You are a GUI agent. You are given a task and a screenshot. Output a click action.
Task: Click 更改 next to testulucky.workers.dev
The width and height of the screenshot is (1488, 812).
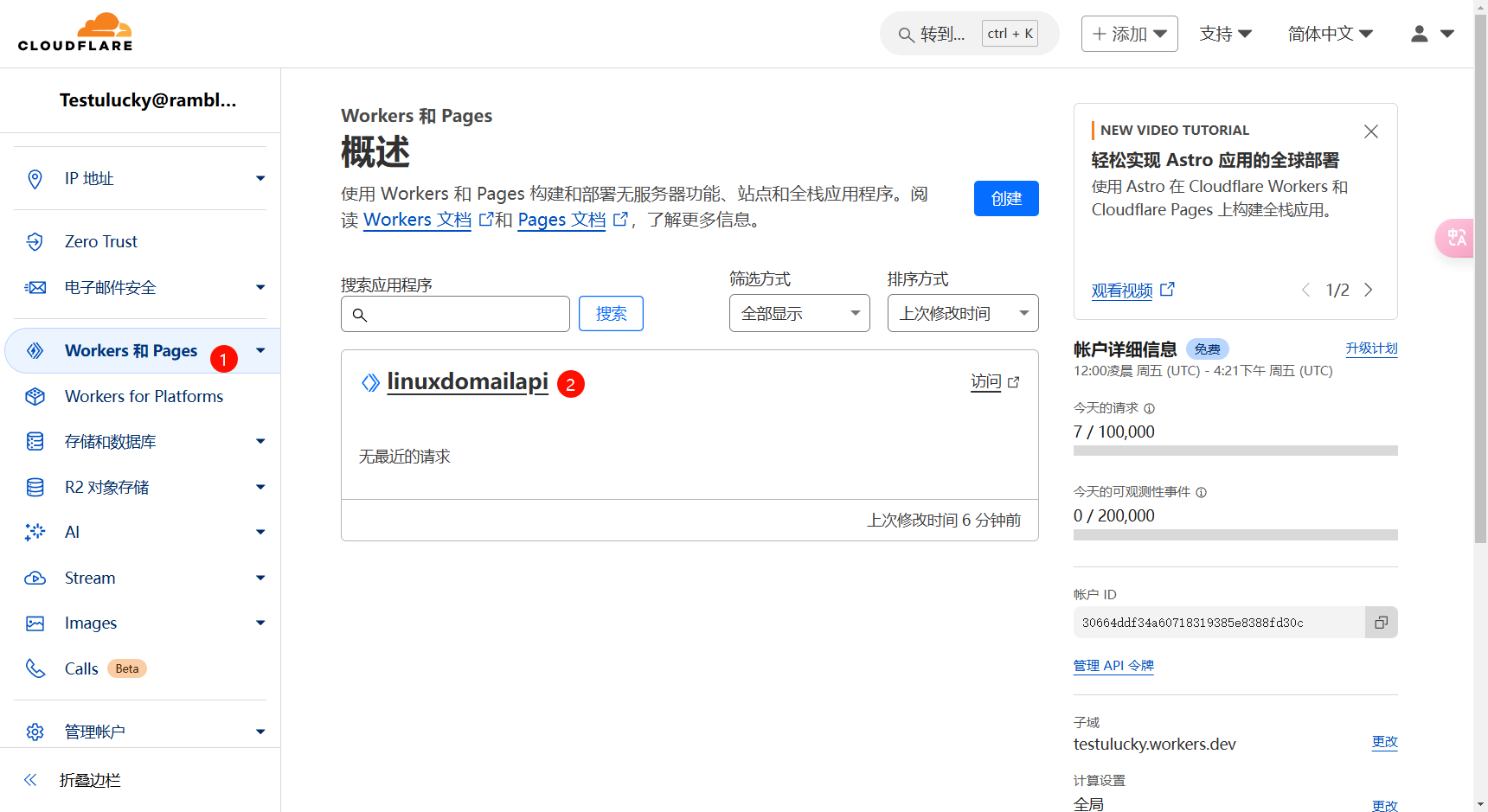pyautogui.click(x=1384, y=742)
